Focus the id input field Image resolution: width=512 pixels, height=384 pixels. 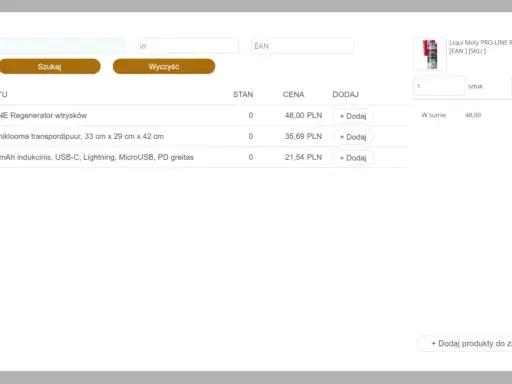pos(188,46)
